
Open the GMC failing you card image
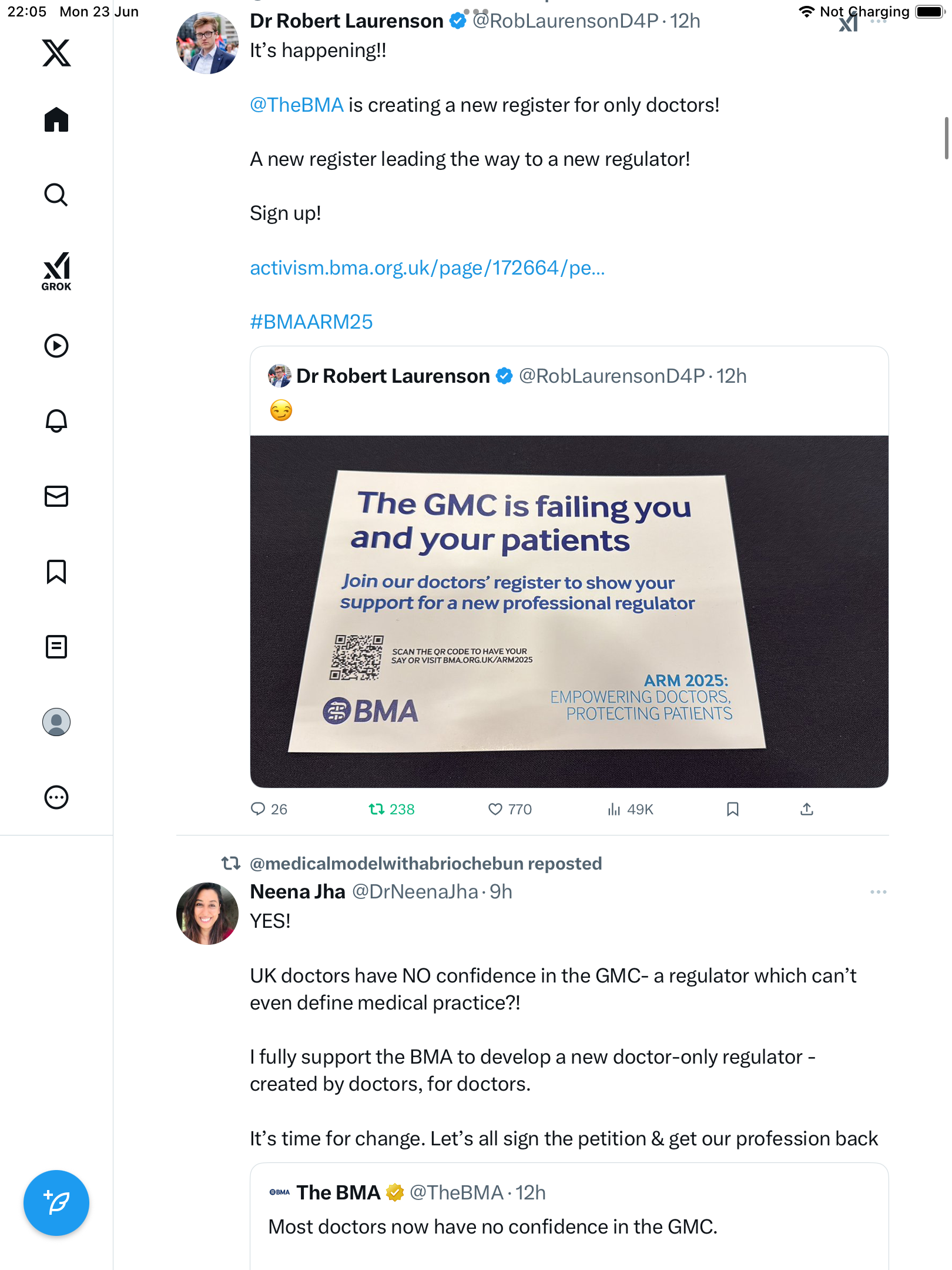tap(569, 611)
